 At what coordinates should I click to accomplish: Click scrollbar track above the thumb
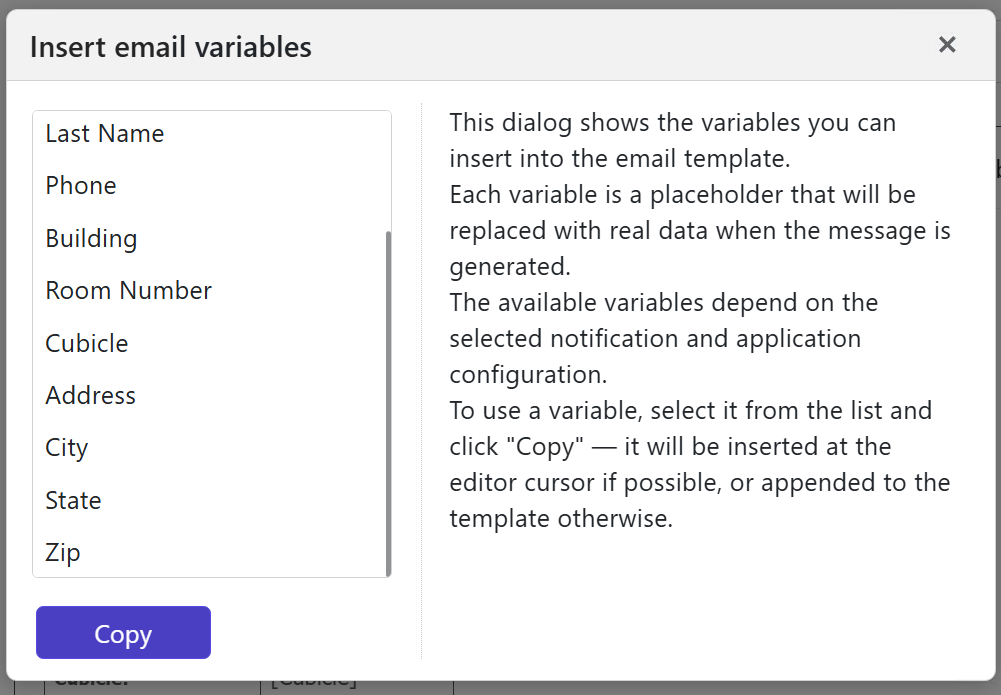tap(388, 170)
